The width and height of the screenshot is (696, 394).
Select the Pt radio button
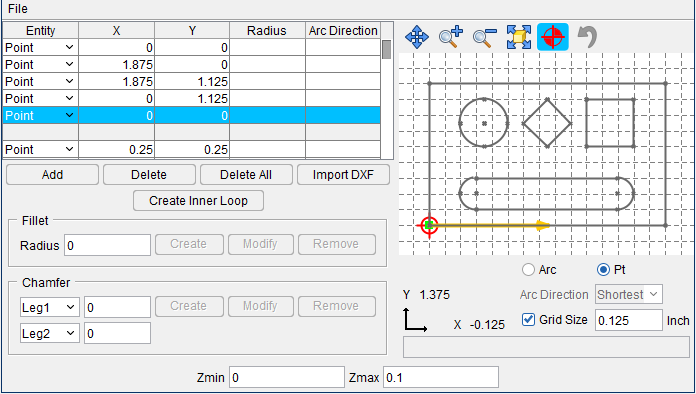[x=603, y=269]
